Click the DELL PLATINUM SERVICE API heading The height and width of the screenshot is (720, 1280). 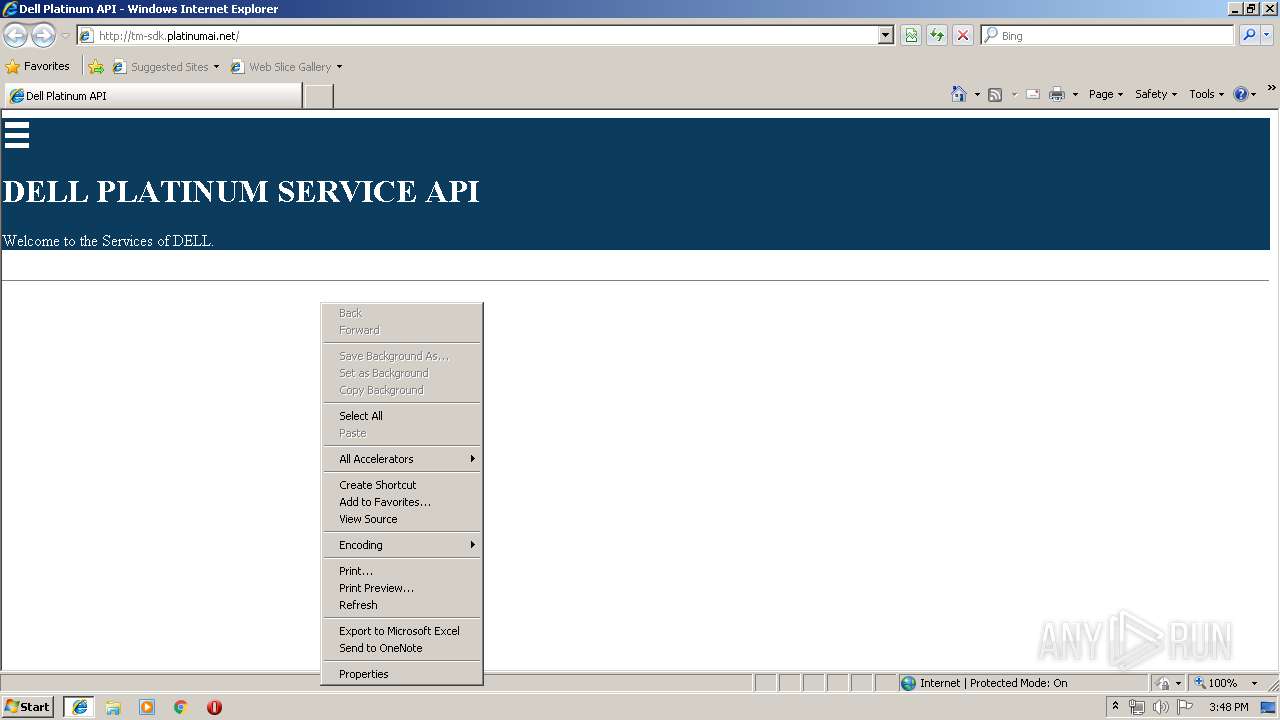tap(241, 191)
